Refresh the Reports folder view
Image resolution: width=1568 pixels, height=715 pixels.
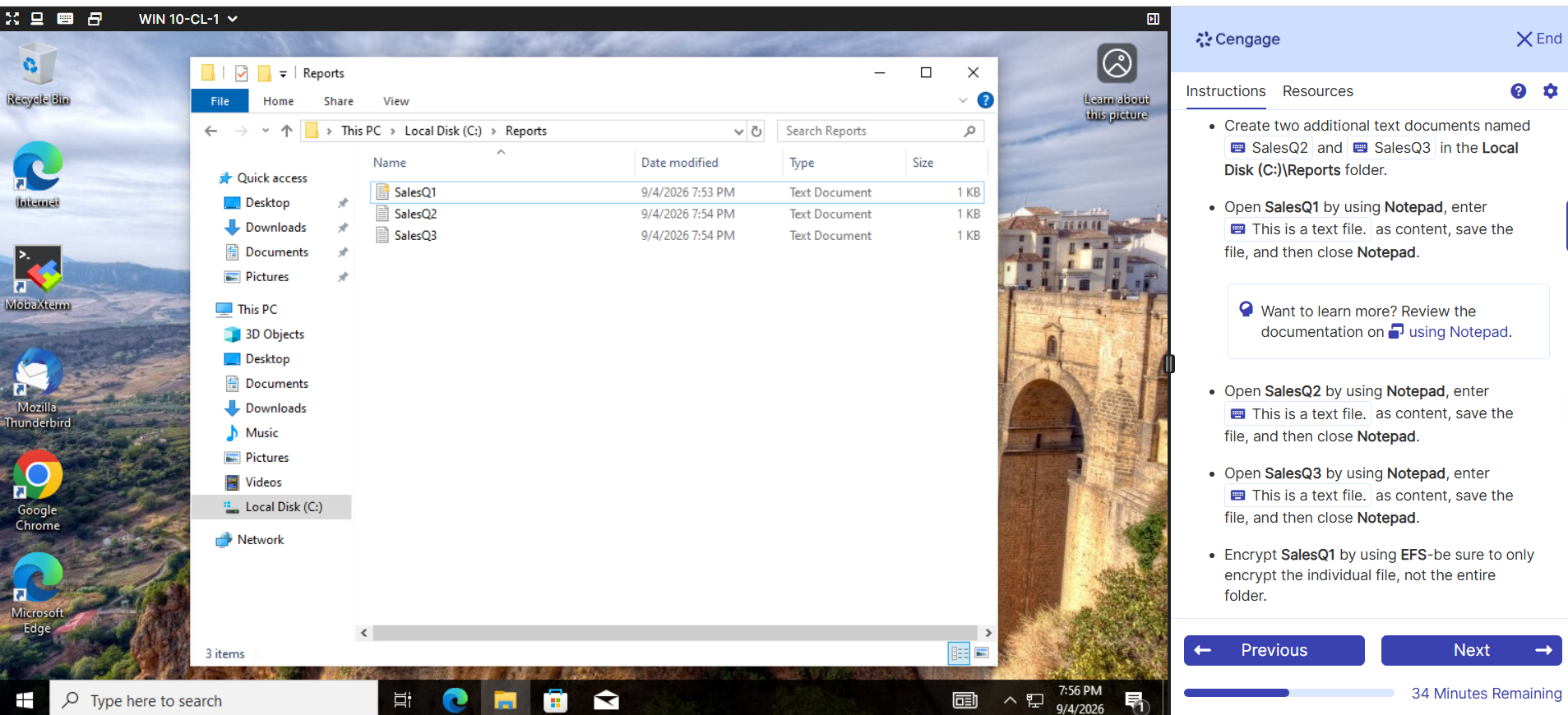pyautogui.click(x=756, y=131)
